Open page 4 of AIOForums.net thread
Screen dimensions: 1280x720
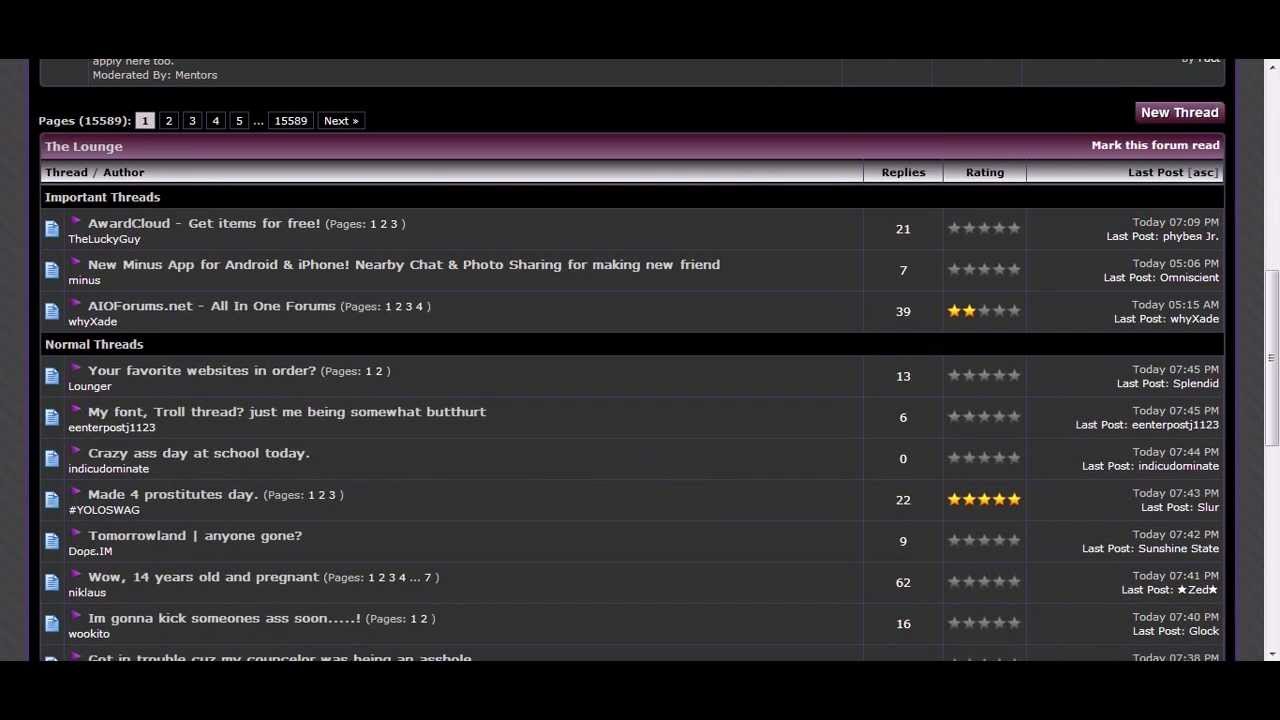coord(419,307)
